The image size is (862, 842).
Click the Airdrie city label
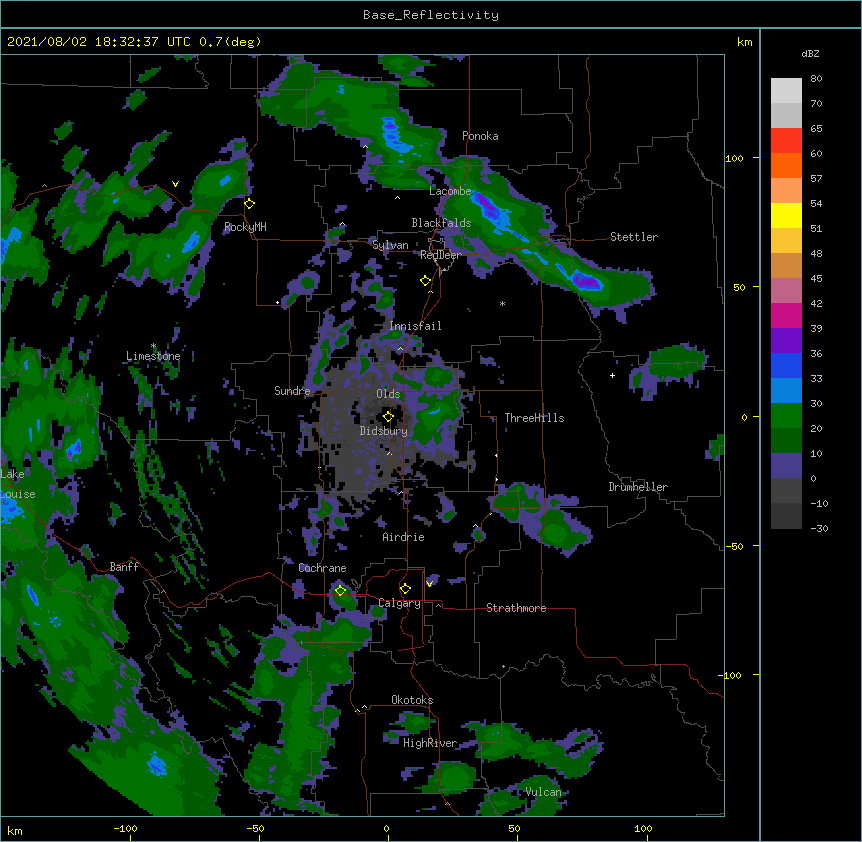(403, 537)
